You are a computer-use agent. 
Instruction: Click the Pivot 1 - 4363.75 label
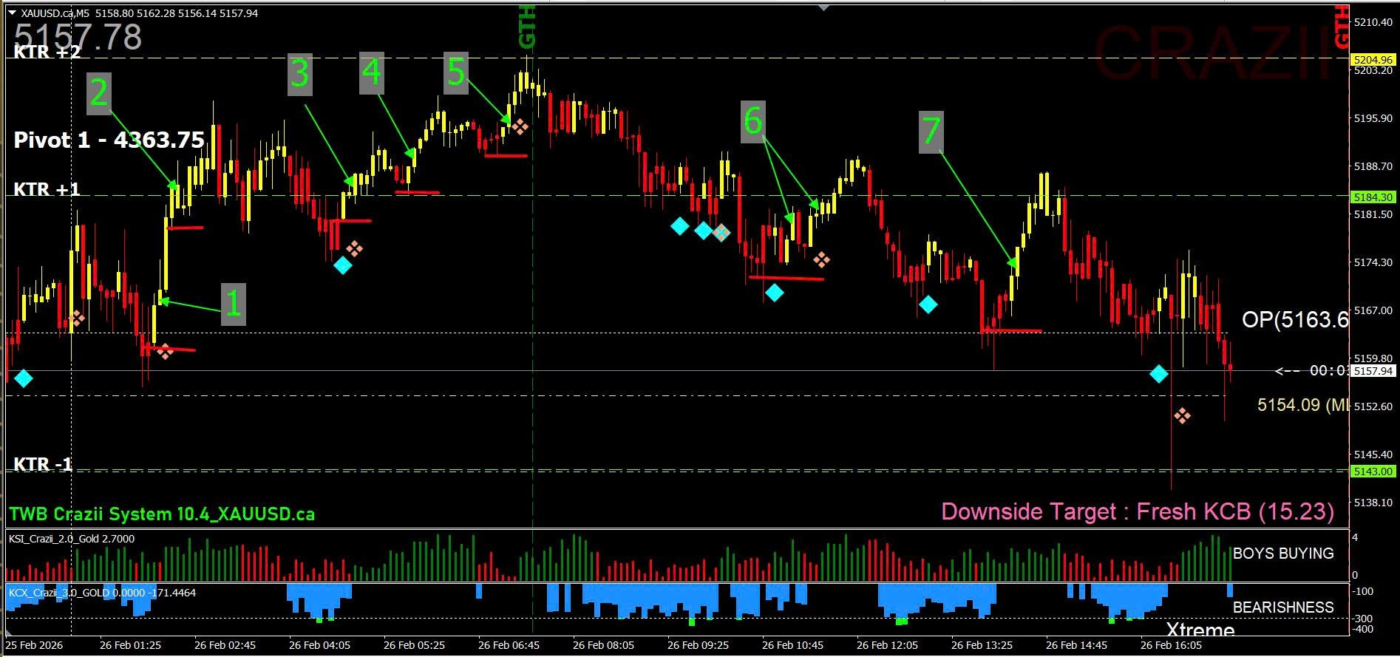click(109, 140)
